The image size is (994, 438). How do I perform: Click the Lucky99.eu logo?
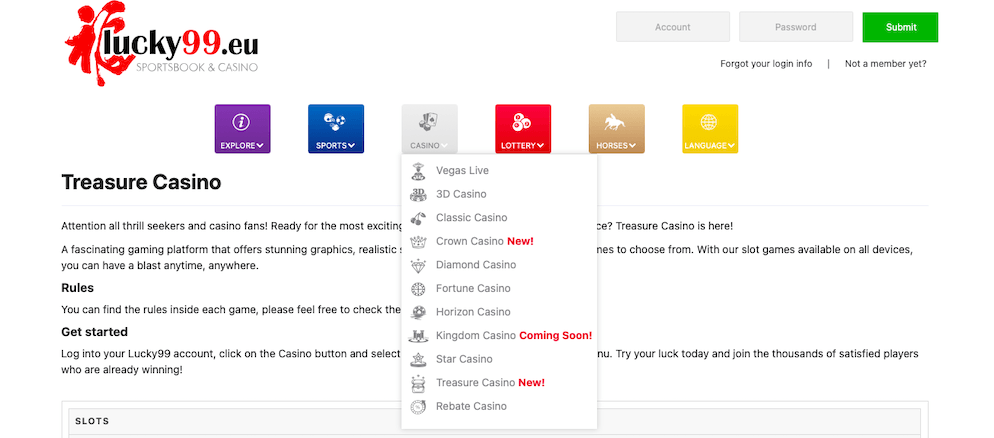pos(161,44)
